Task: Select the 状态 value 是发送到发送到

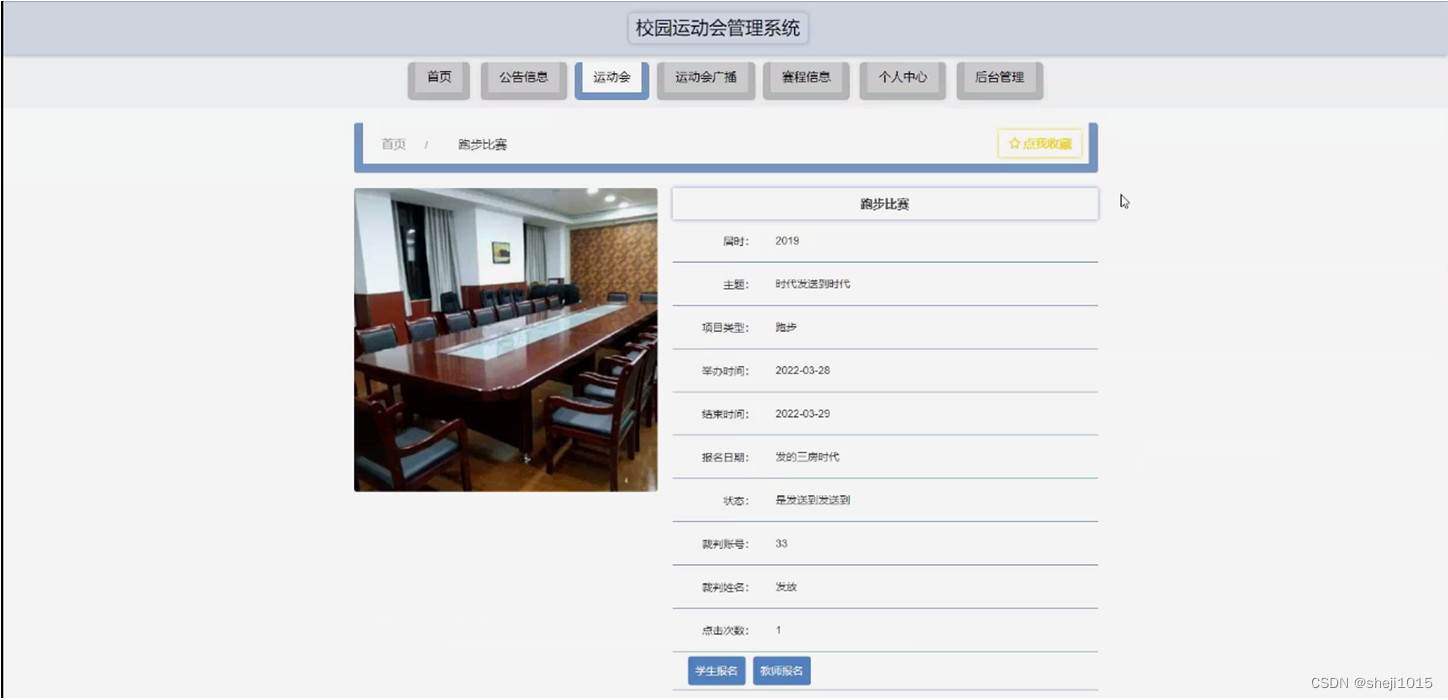Action: (x=813, y=500)
